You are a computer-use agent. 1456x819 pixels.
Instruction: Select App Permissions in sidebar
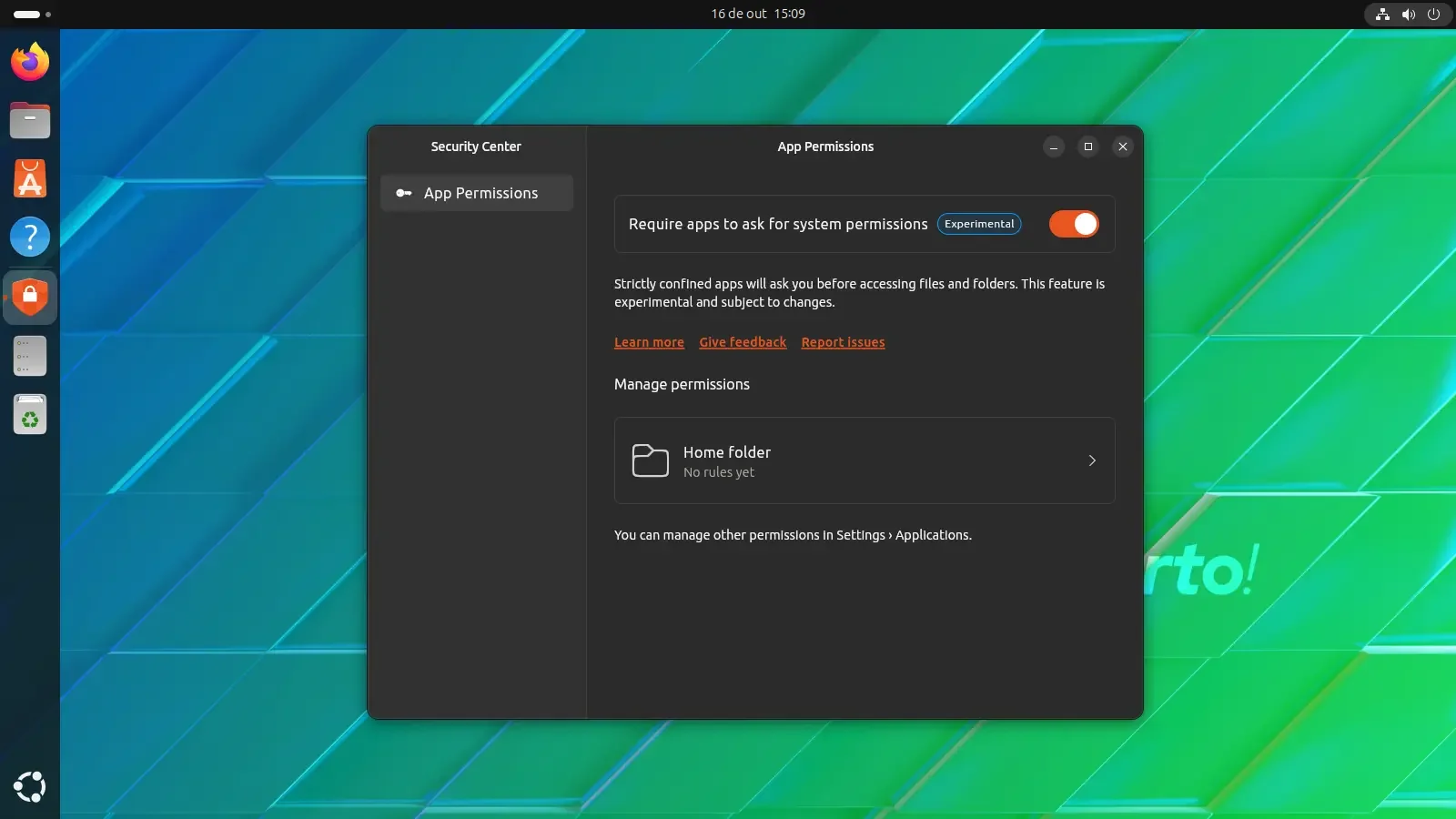click(477, 193)
